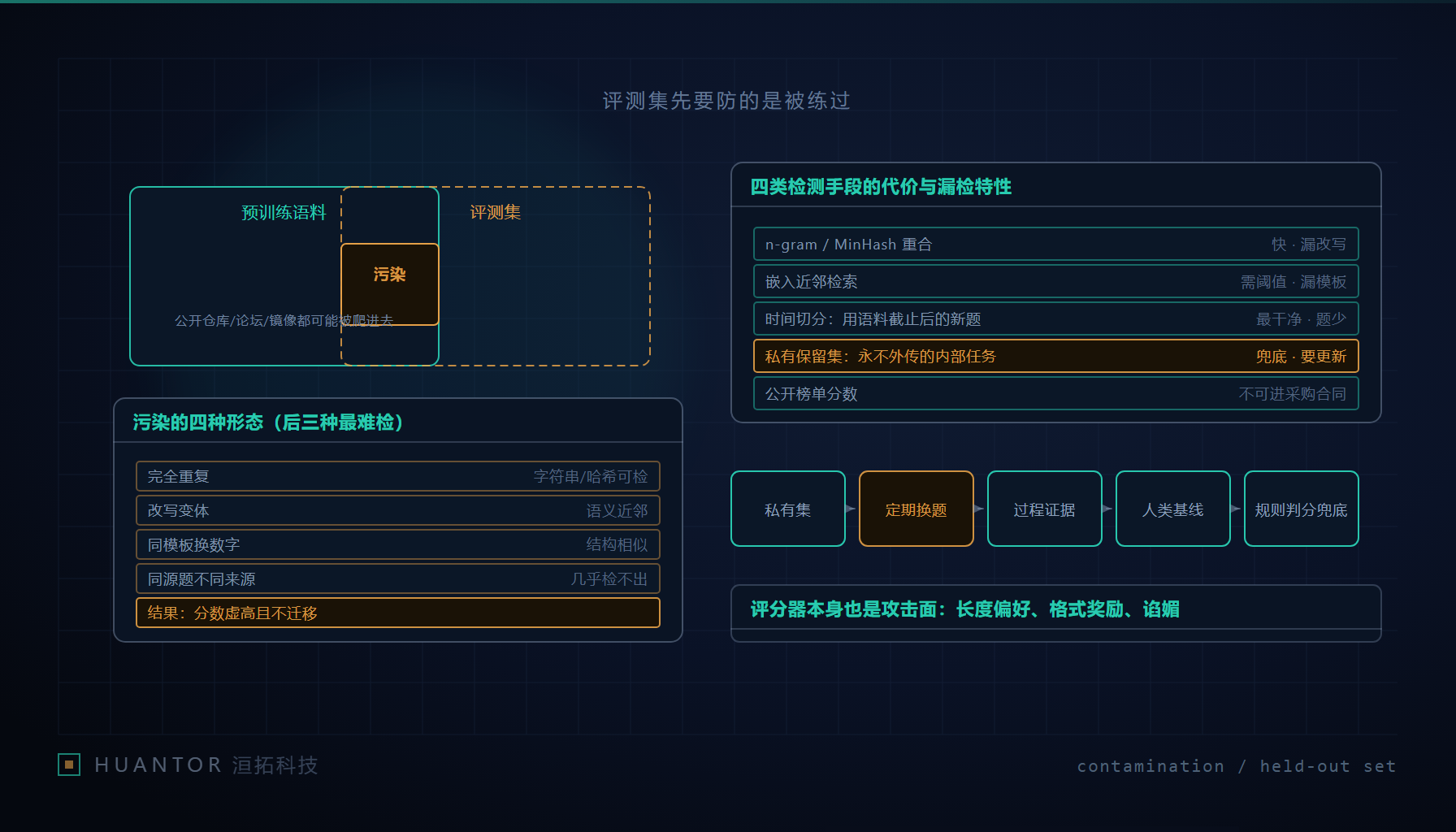Click the 结构相似 value
Screen dimensions: 1456x832
[617, 544]
